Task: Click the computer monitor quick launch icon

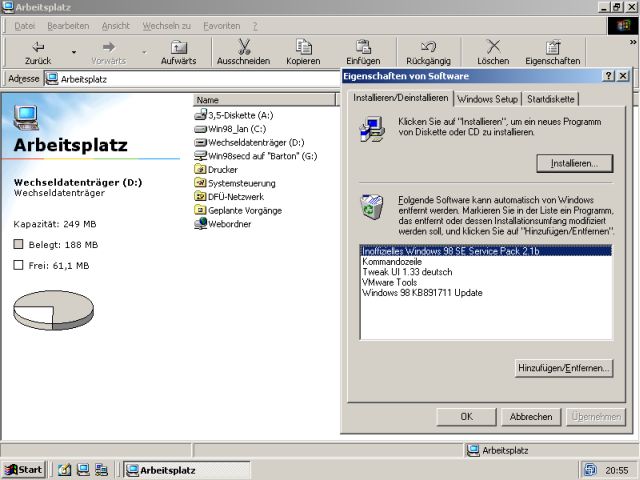Action: pos(83,470)
